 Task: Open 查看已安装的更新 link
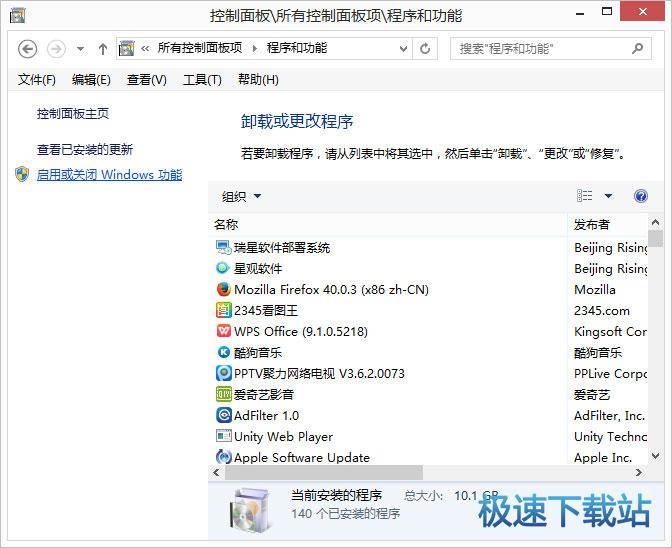(x=85, y=150)
